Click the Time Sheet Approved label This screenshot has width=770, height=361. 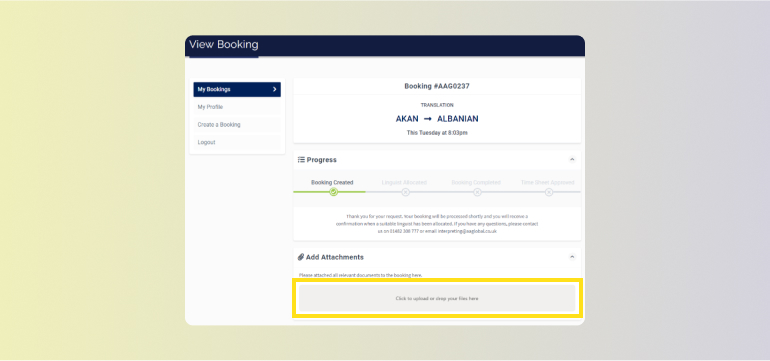pos(548,182)
